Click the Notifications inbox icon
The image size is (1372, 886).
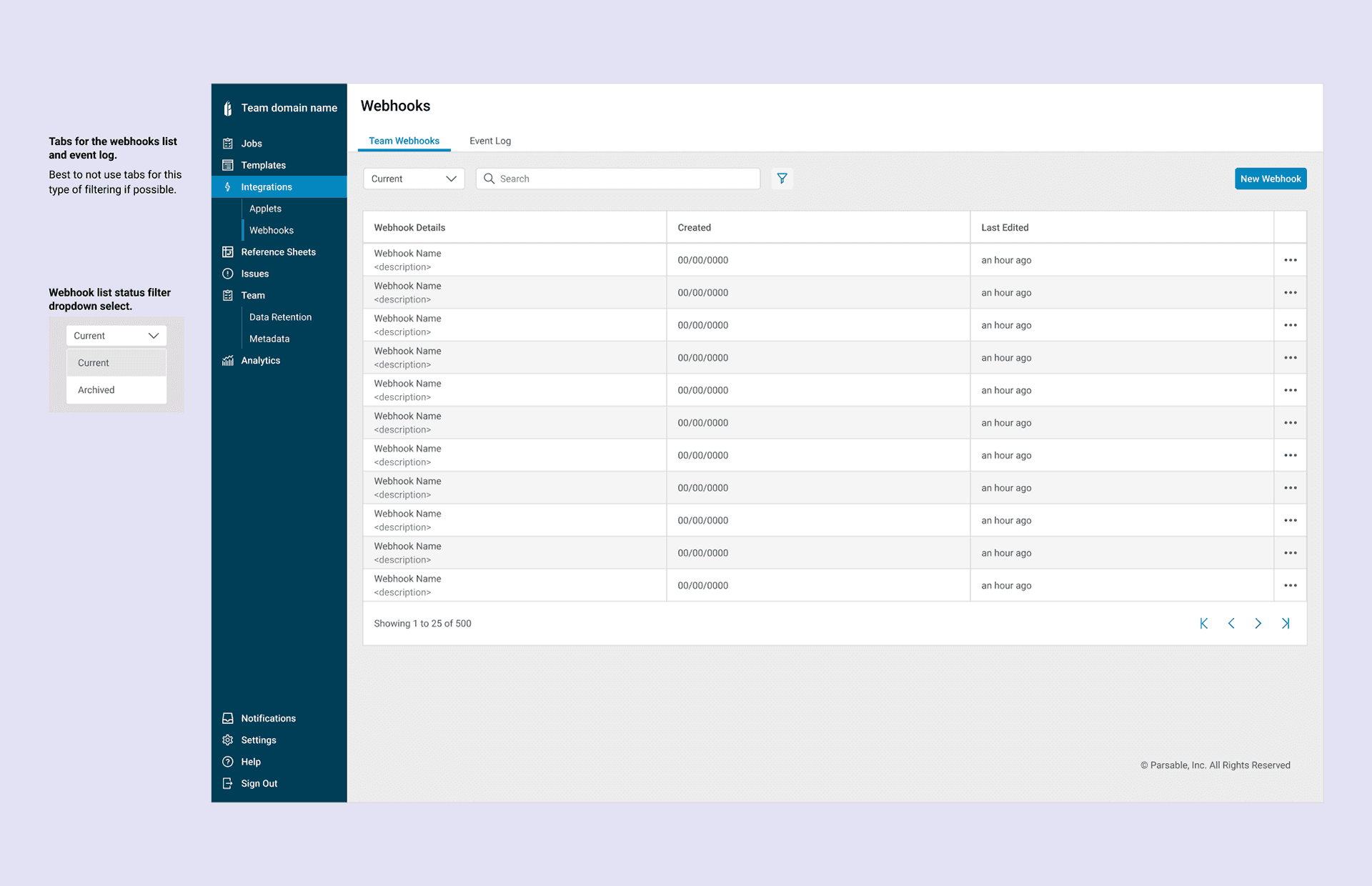[228, 719]
